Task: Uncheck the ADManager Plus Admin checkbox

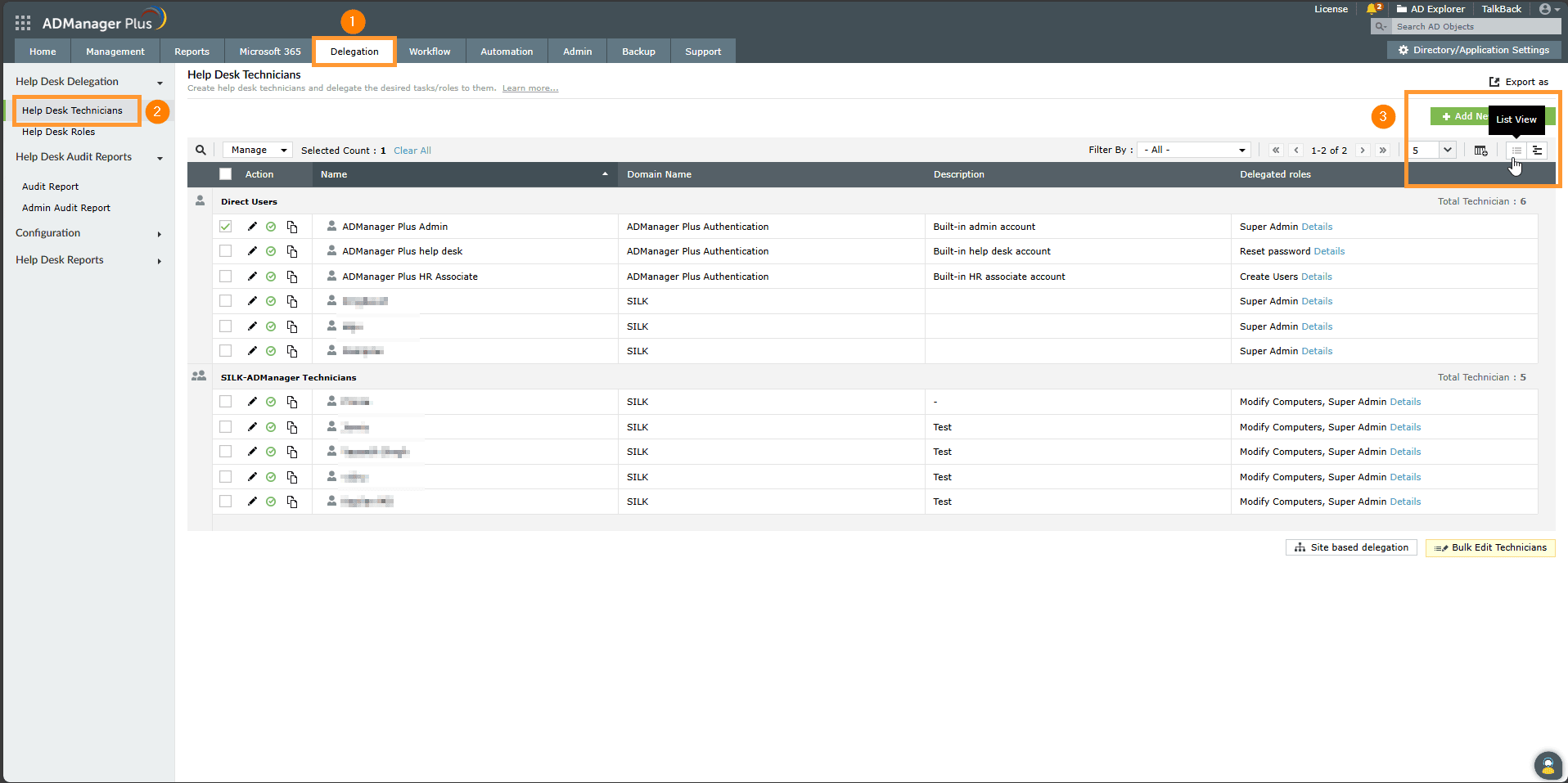Action: [226, 227]
